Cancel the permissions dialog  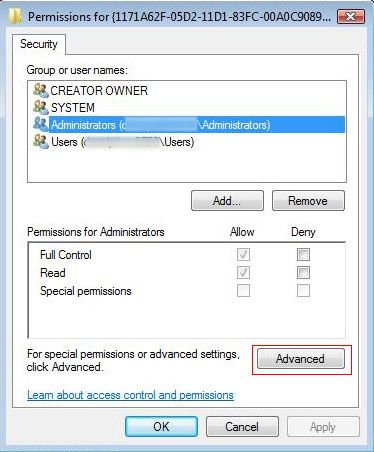click(242, 426)
